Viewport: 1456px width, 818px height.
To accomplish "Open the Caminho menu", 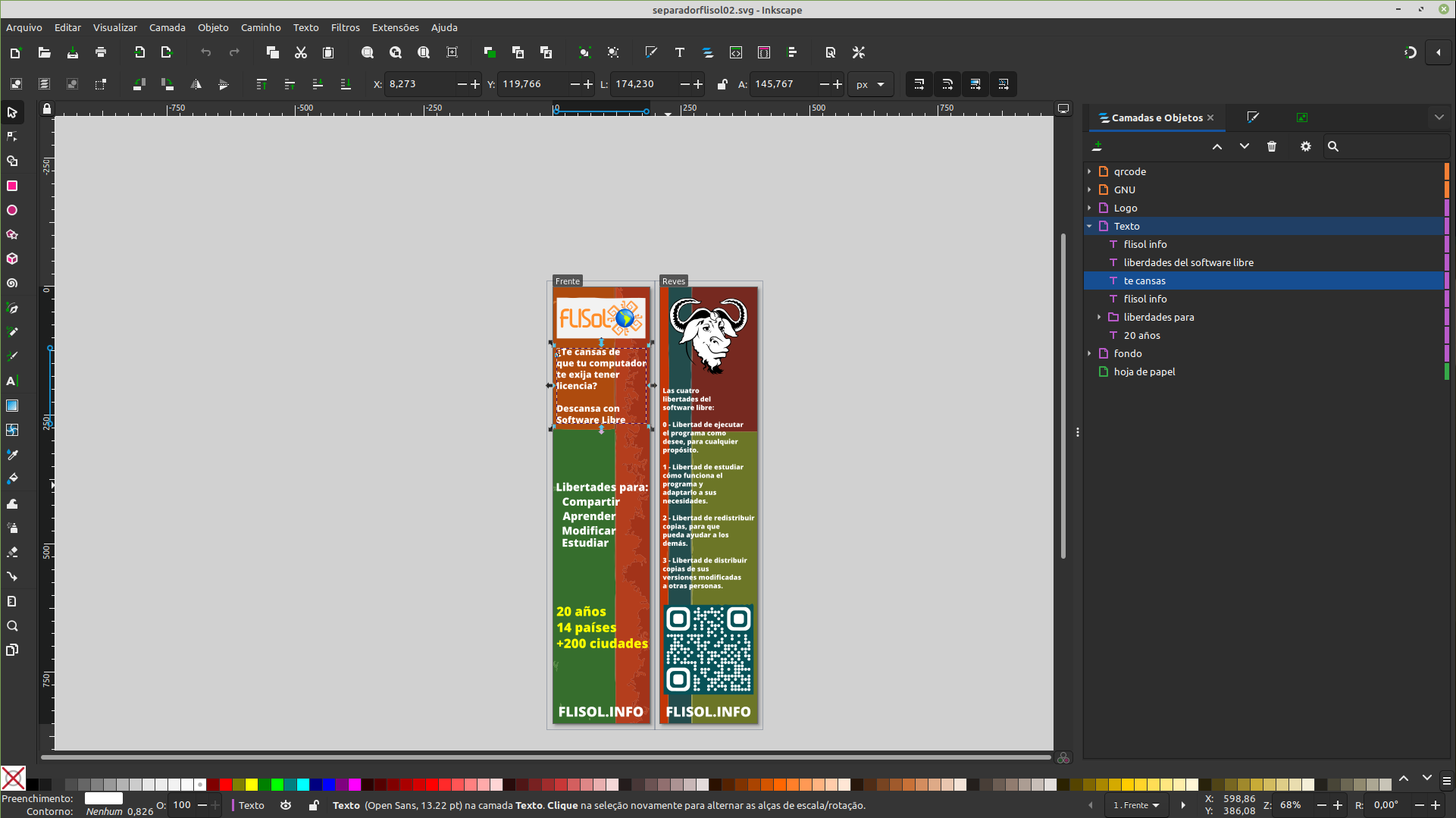I will coord(261,27).
